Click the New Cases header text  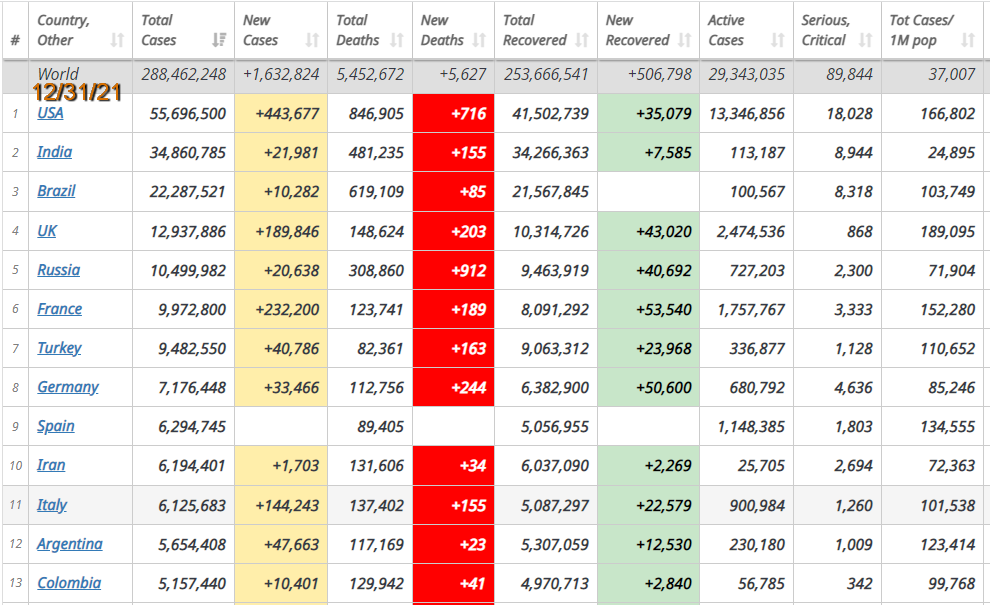pos(261,30)
